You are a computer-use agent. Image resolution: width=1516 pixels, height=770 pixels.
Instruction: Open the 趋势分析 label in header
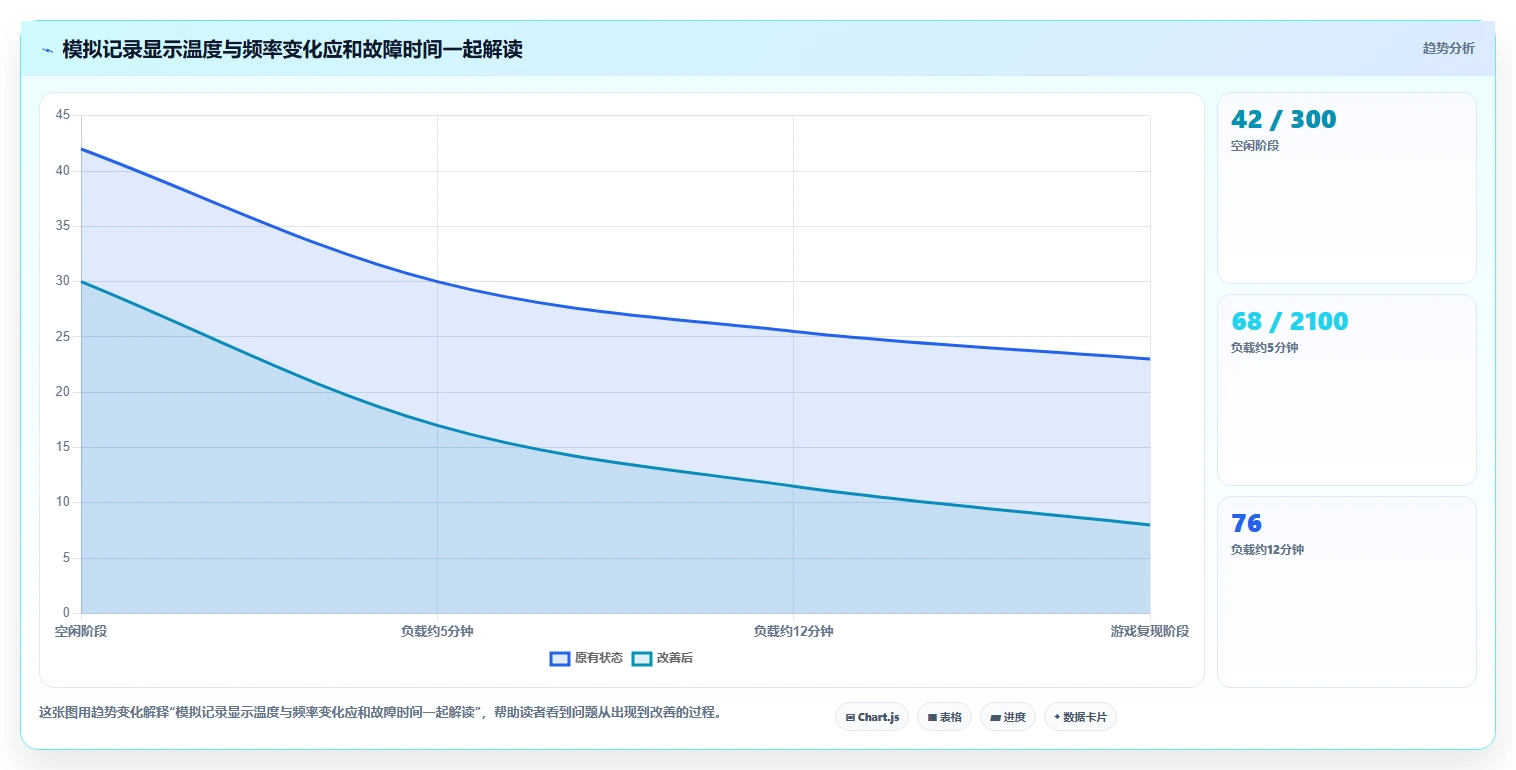[1448, 48]
